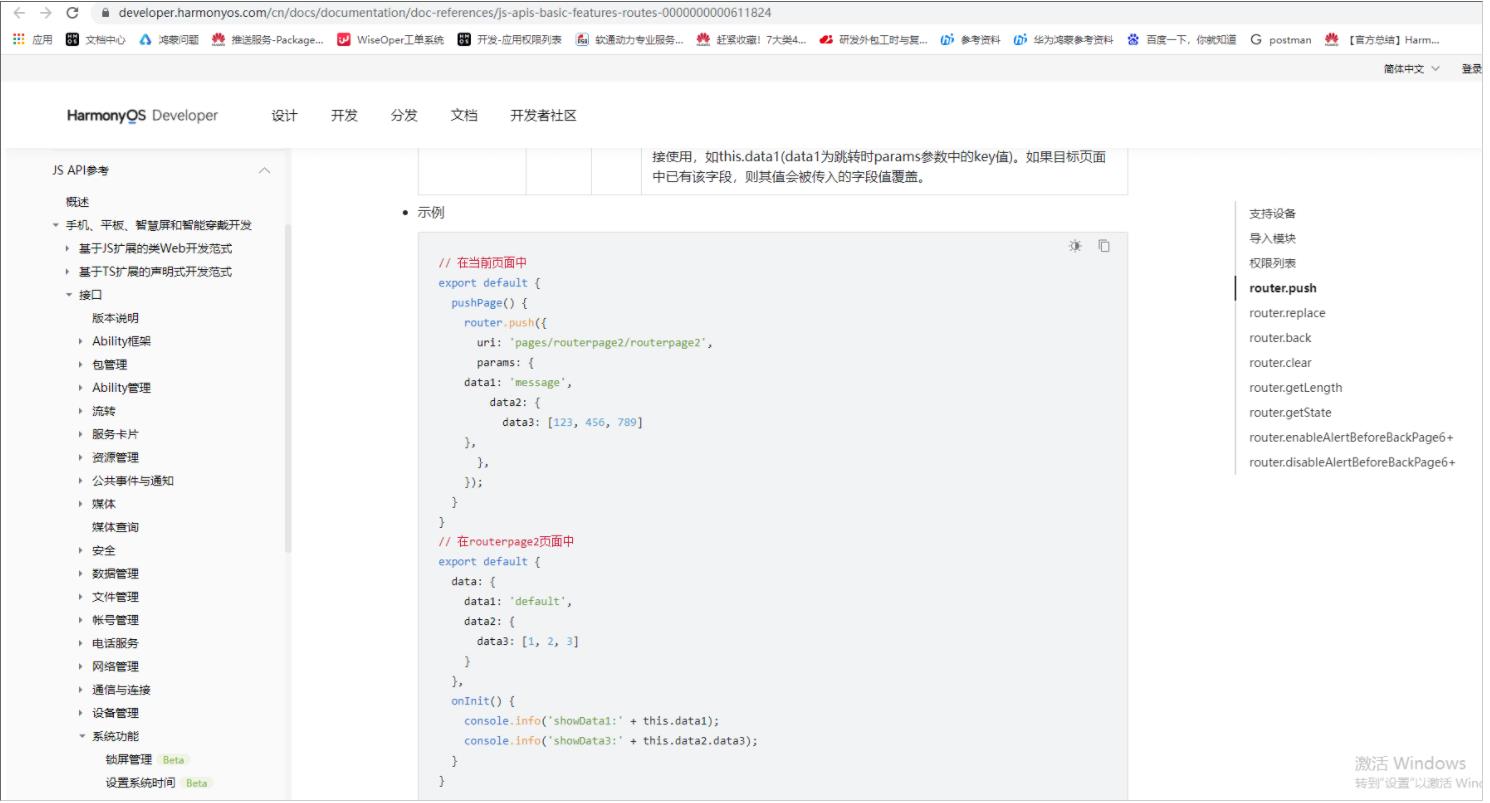Expand the 网络管理 node
The width and height of the screenshot is (1490, 803).
pyautogui.click(x=81, y=667)
